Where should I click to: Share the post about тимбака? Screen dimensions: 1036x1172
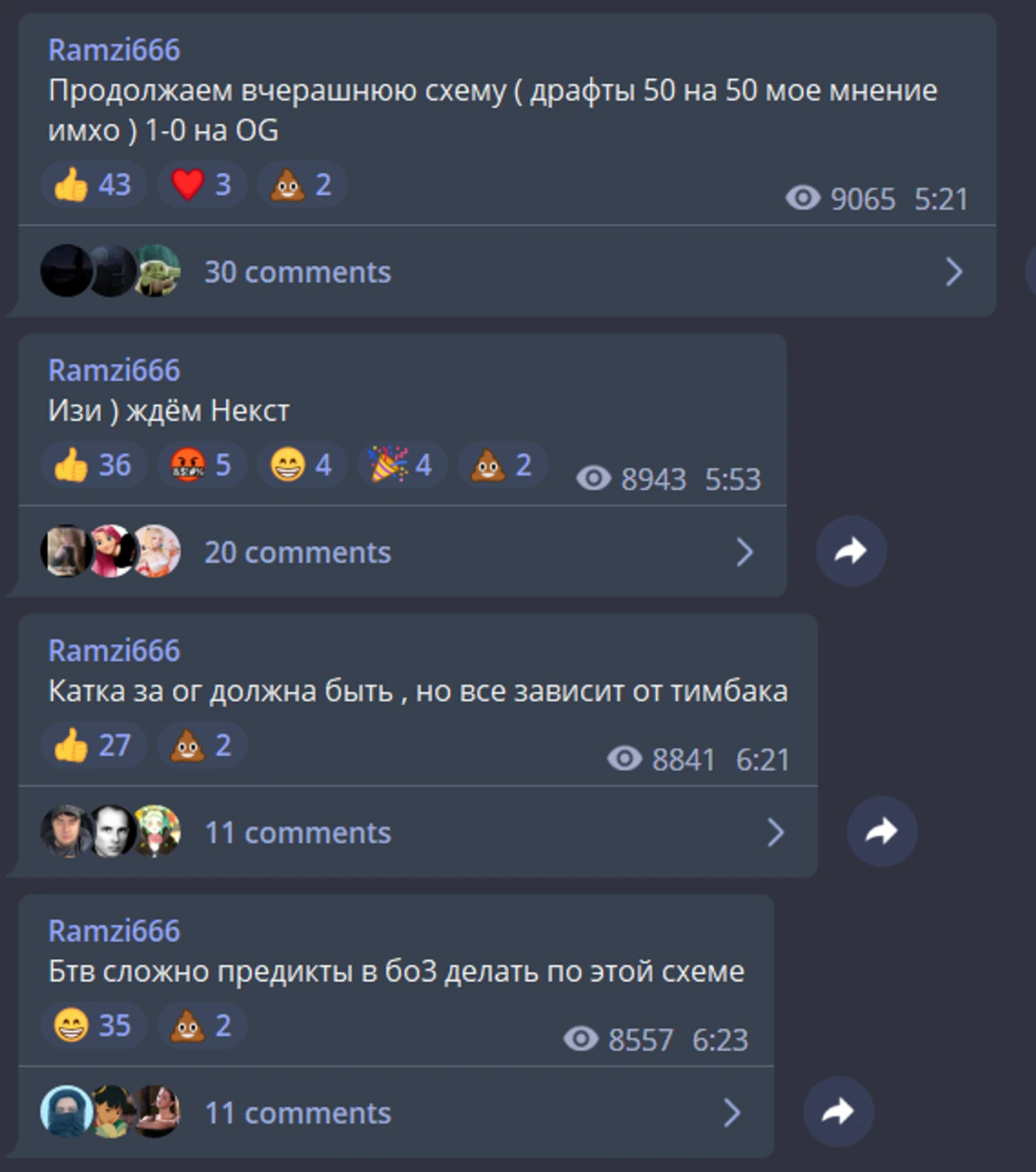882,831
